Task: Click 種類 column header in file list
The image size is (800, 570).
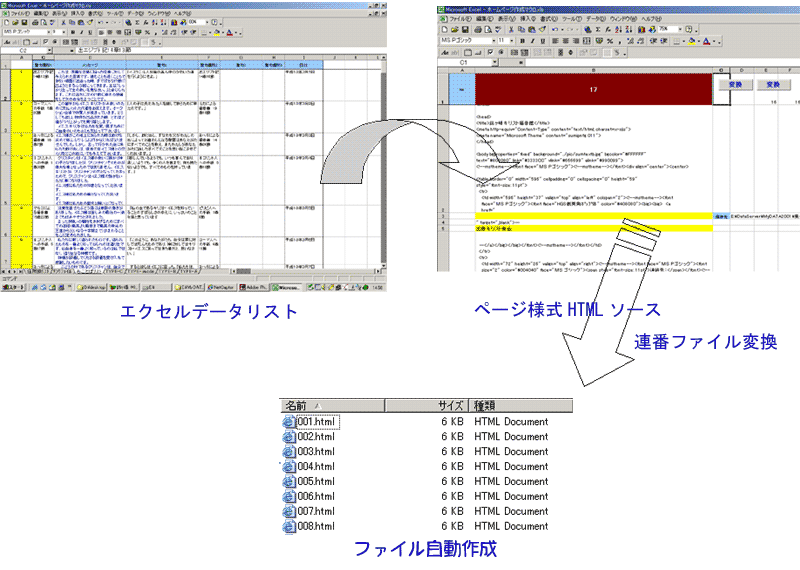Action: coord(520,406)
